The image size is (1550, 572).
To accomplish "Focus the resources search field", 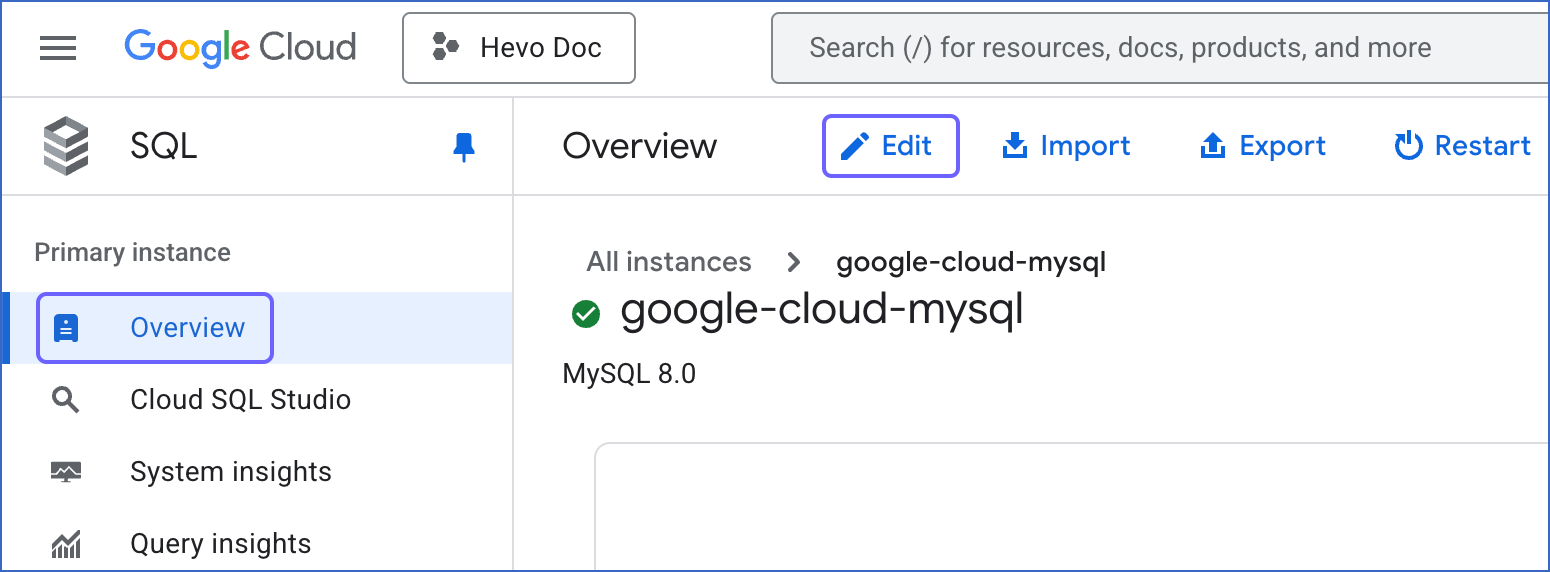I will coord(1160,47).
